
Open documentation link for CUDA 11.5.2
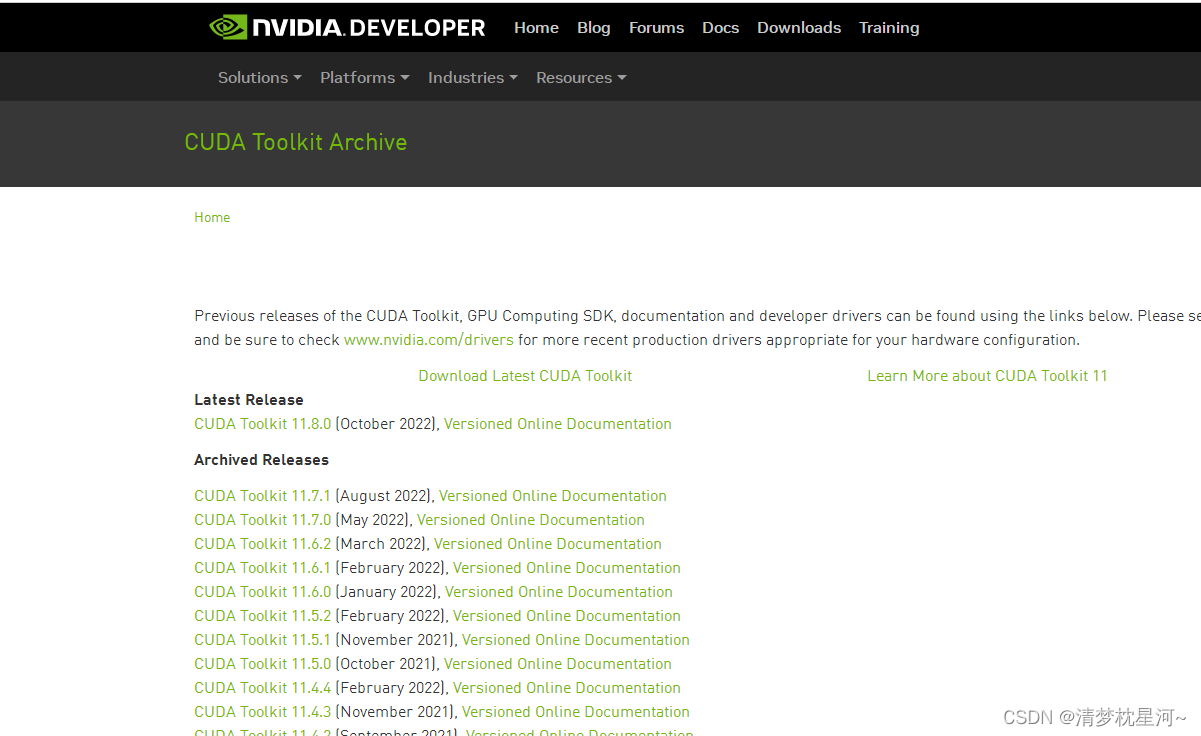pos(567,616)
